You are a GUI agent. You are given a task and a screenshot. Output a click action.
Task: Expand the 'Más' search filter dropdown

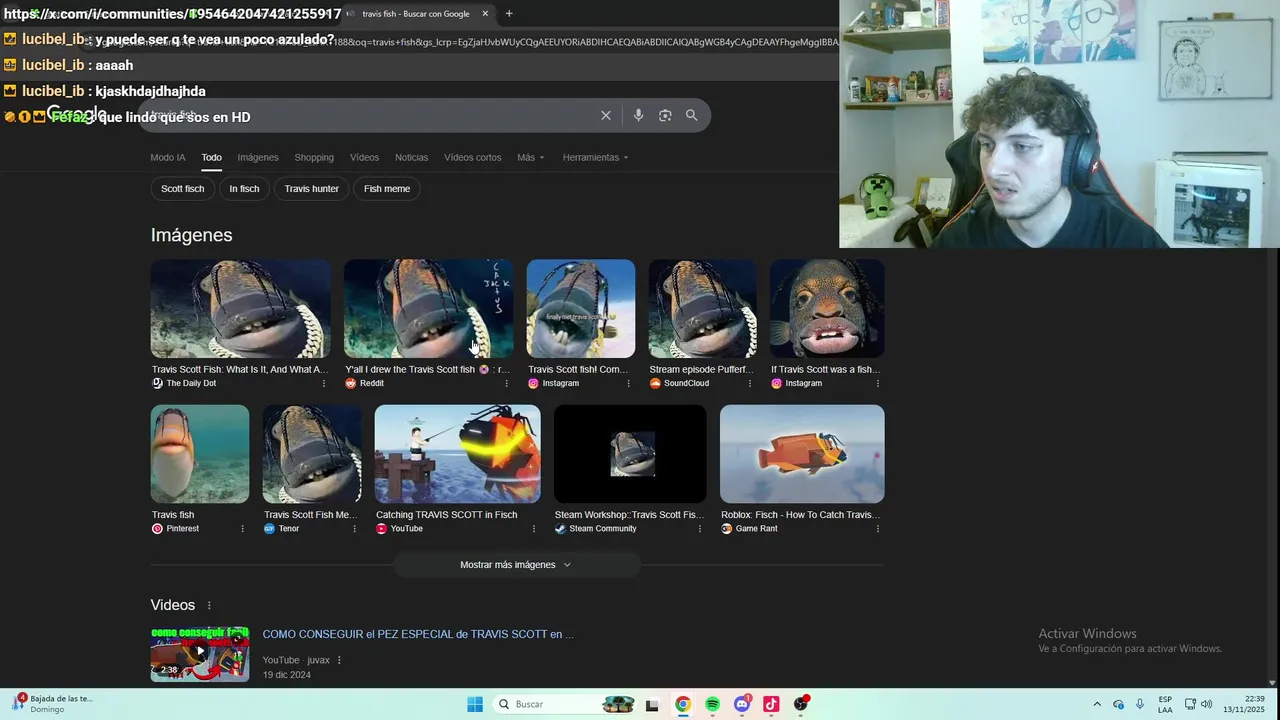[x=531, y=158]
